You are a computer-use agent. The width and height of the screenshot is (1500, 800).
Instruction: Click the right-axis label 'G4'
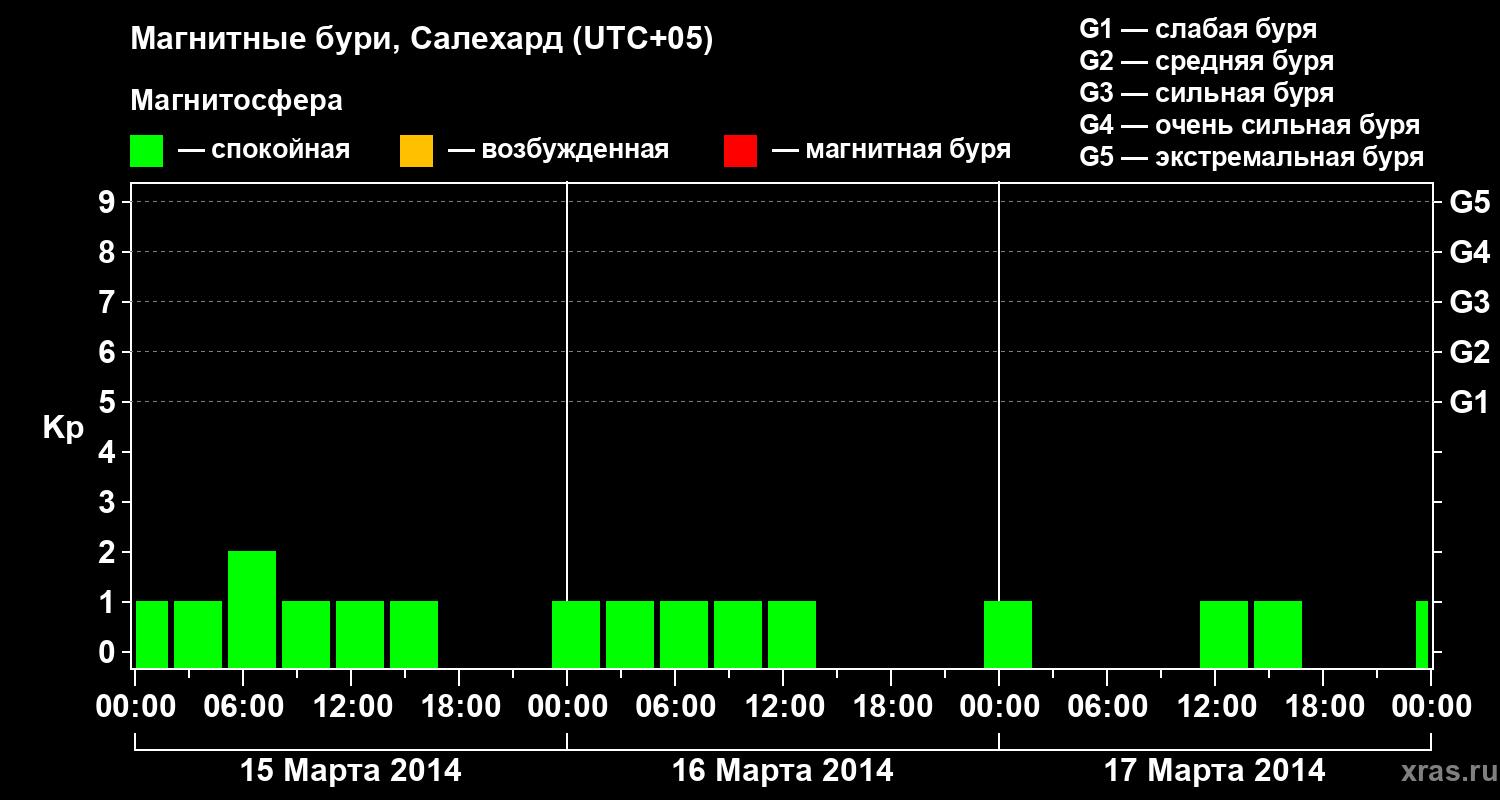[x=1470, y=253]
